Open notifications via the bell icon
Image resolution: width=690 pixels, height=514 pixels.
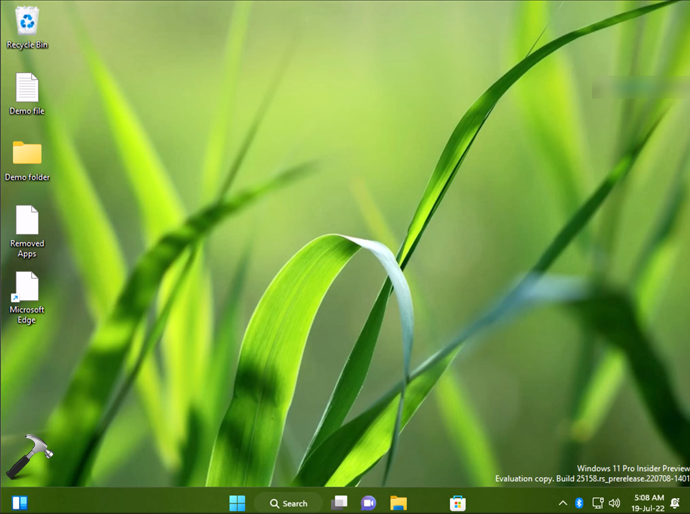click(675, 503)
